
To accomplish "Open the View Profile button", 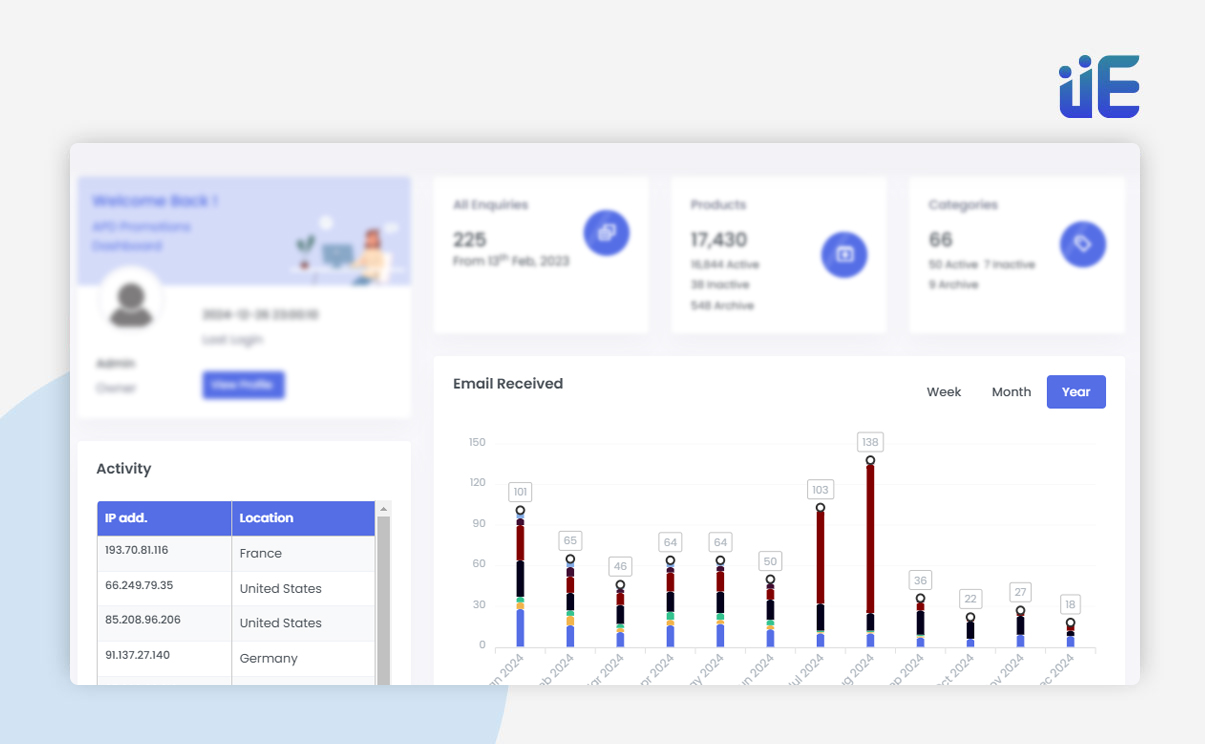I will pos(243,385).
